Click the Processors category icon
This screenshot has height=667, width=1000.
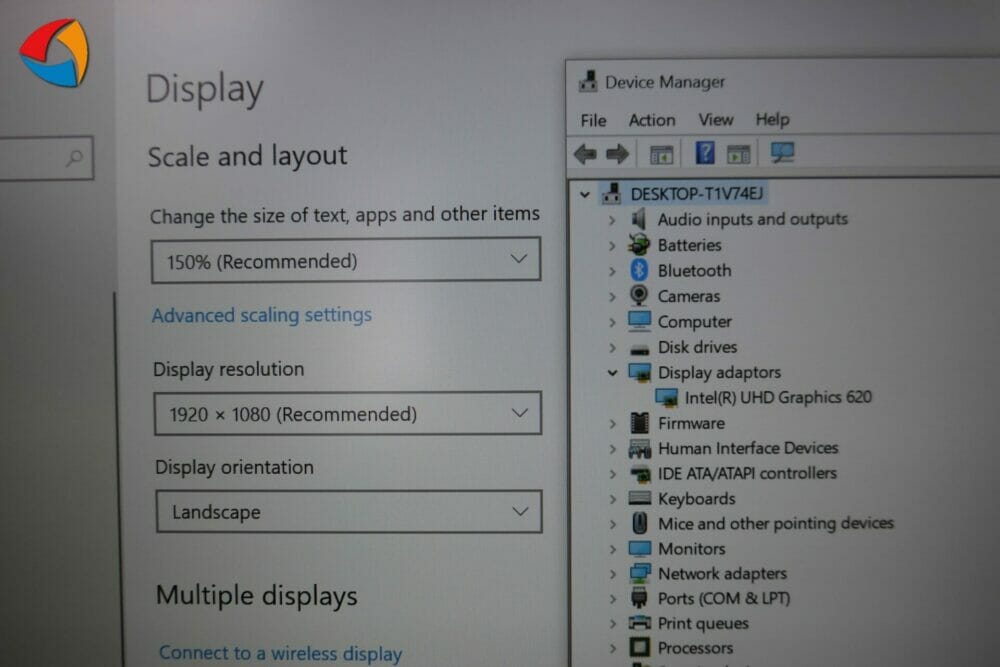(x=640, y=648)
